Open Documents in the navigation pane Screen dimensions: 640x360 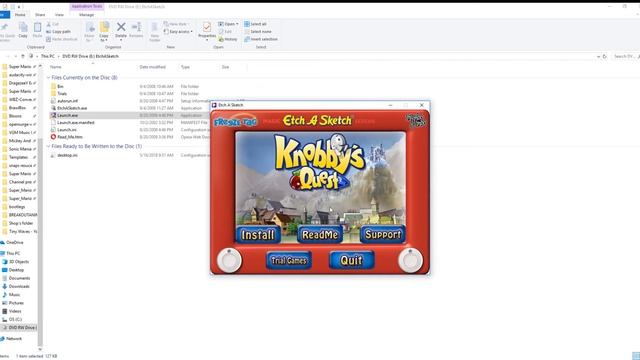(19, 278)
